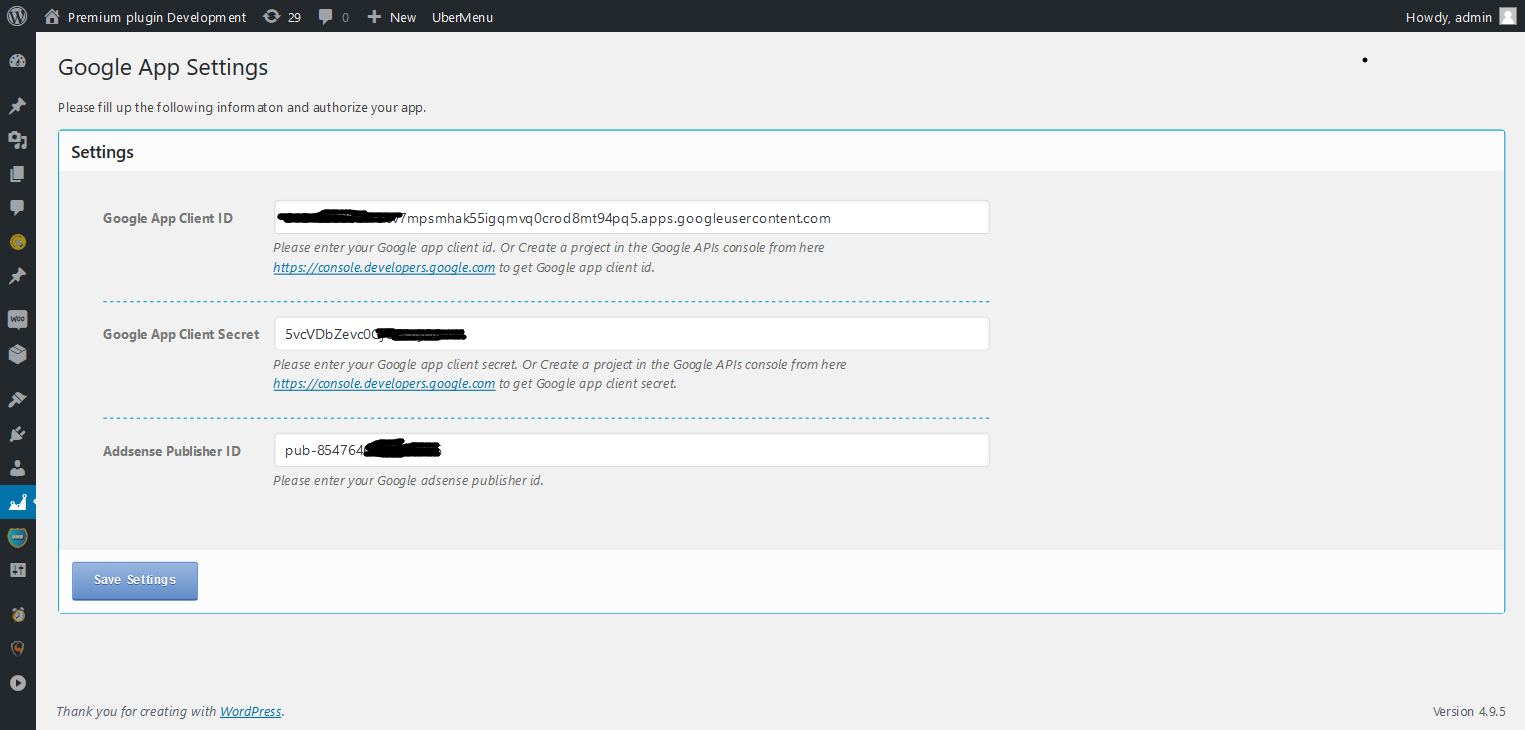Open the comments bubble showing 0
The height and width of the screenshot is (730, 1525).
pyautogui.click(x=334, y=16)
